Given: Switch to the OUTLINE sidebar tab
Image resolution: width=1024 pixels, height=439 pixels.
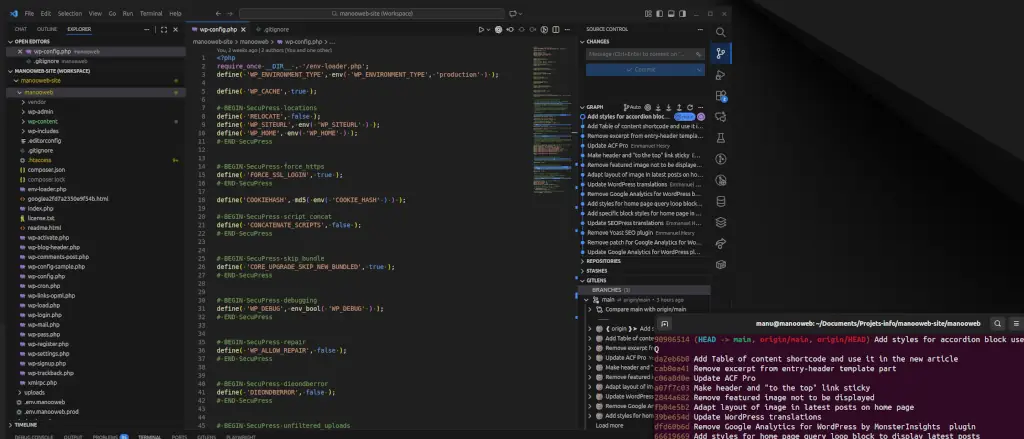Looking at the screenshot, I should click(x=47, y=29).
